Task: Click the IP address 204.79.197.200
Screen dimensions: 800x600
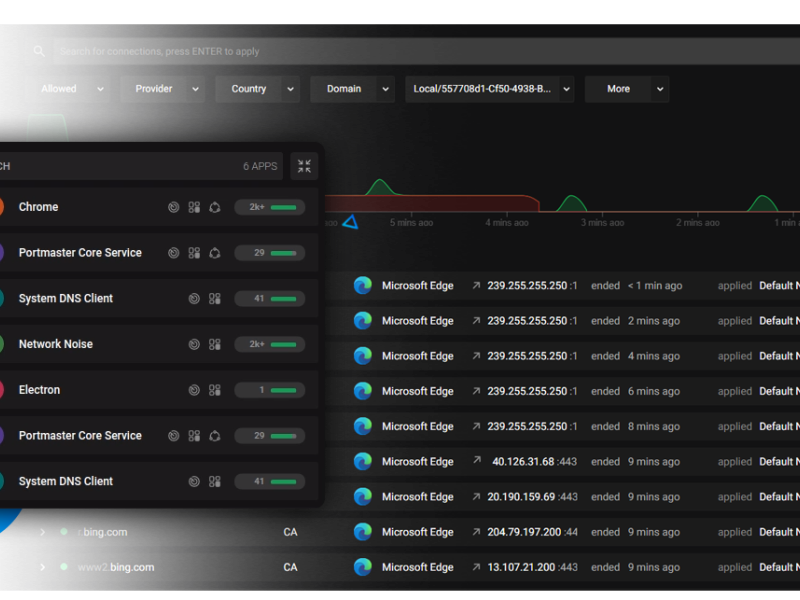Action: pos(524,532)
